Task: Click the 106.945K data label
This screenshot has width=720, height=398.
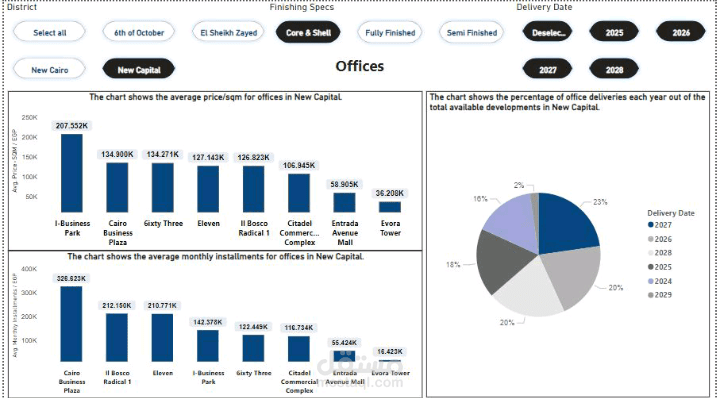Action: [299, 165]
